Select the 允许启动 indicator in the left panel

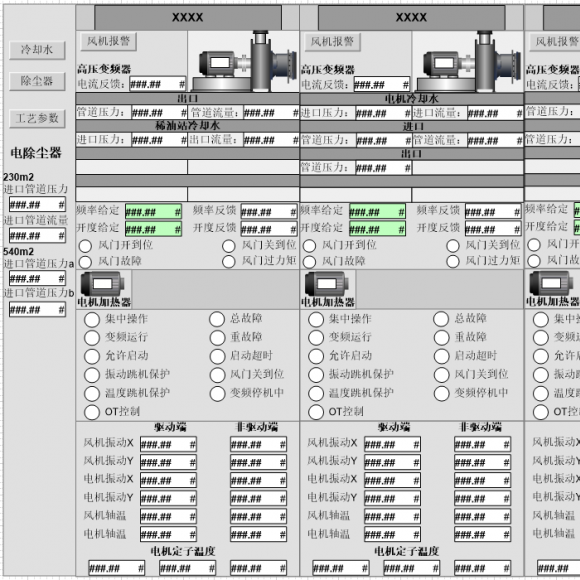click(x=92, y=356)
